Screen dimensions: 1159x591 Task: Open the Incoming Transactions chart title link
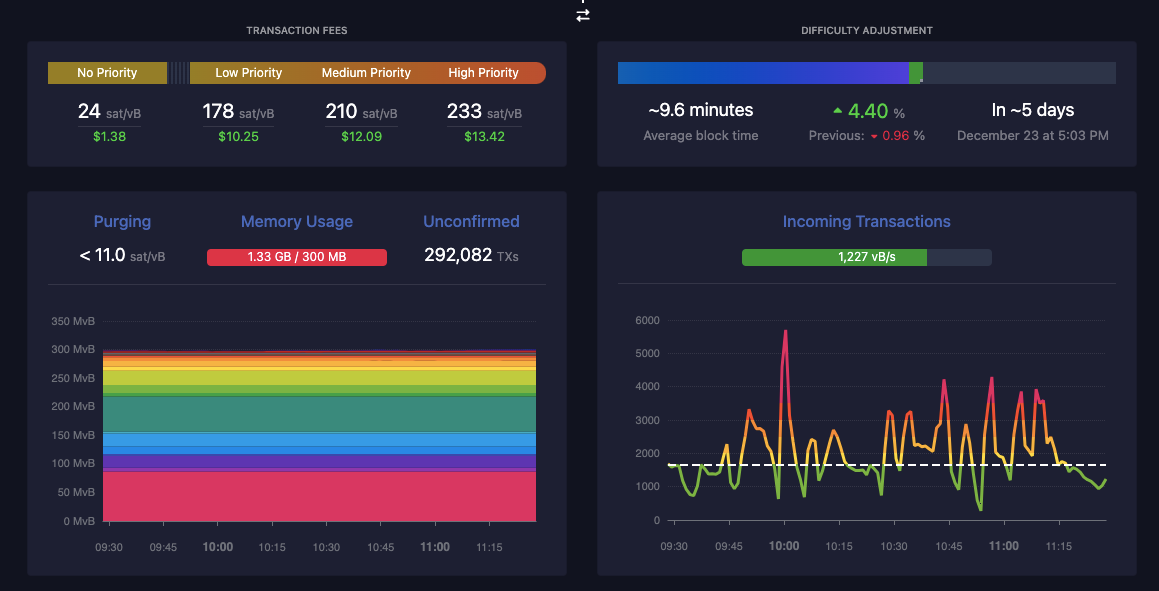coord(866,222)
